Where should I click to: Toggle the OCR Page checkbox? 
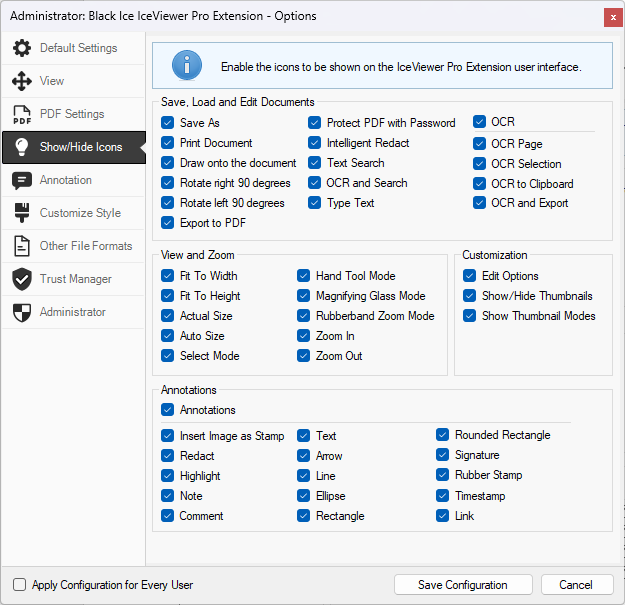[x=480, y=143]
